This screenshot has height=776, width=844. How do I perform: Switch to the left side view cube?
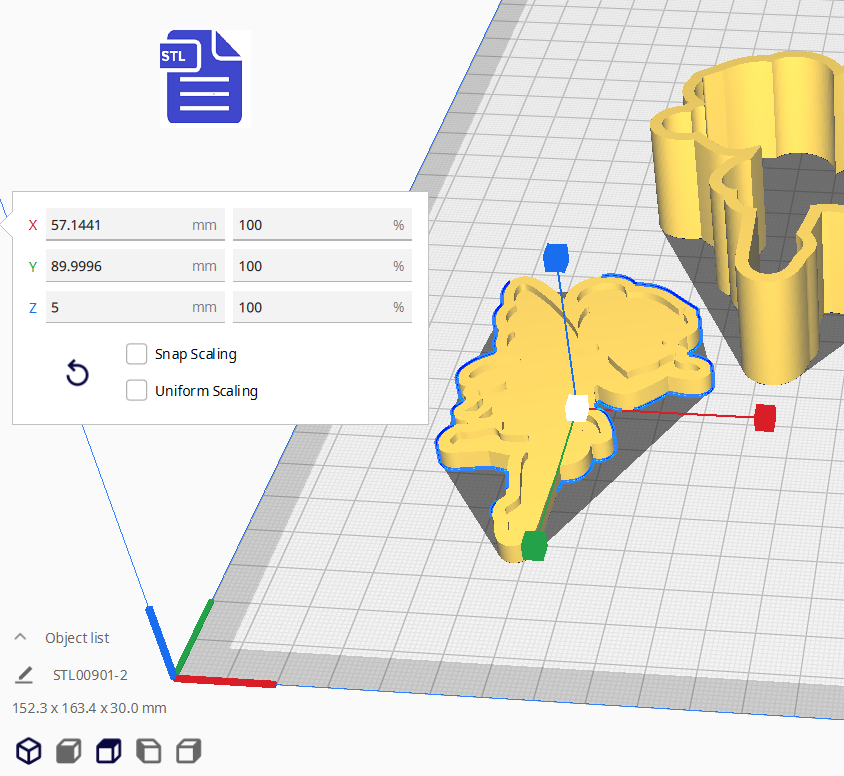[x=148, y=750]
